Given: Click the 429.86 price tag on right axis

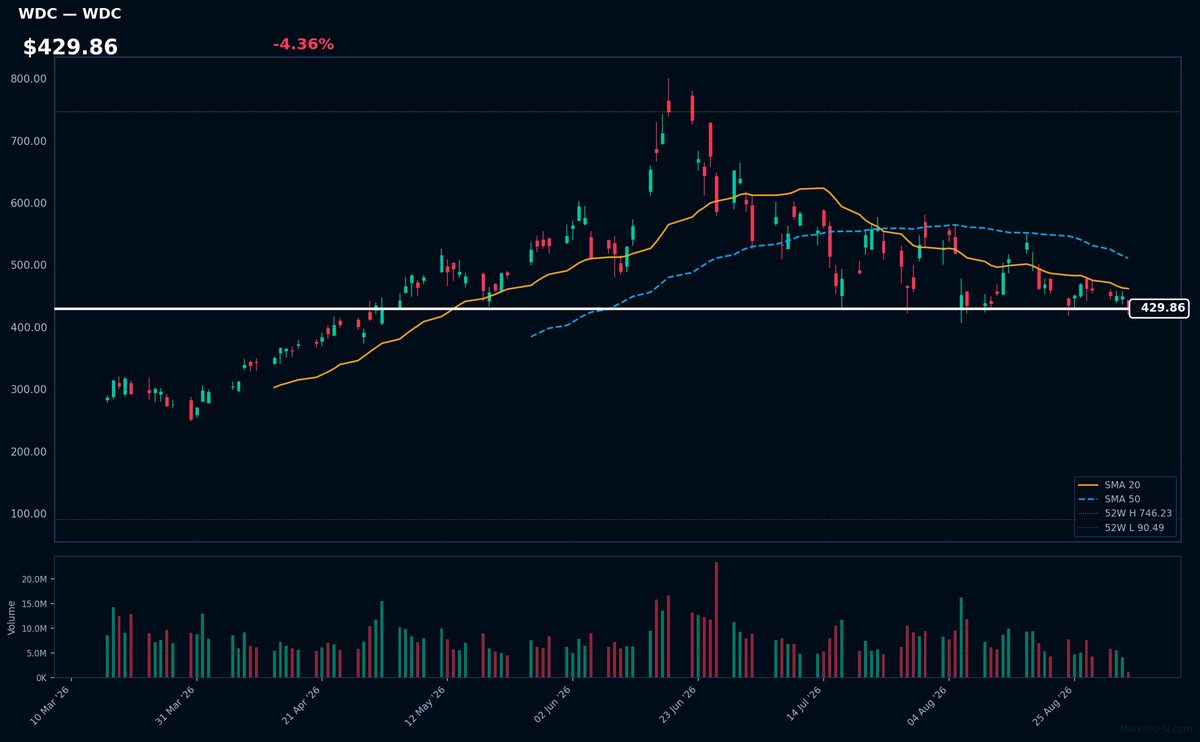Looking at the screenshot, I should click(x=1159, y=308).
